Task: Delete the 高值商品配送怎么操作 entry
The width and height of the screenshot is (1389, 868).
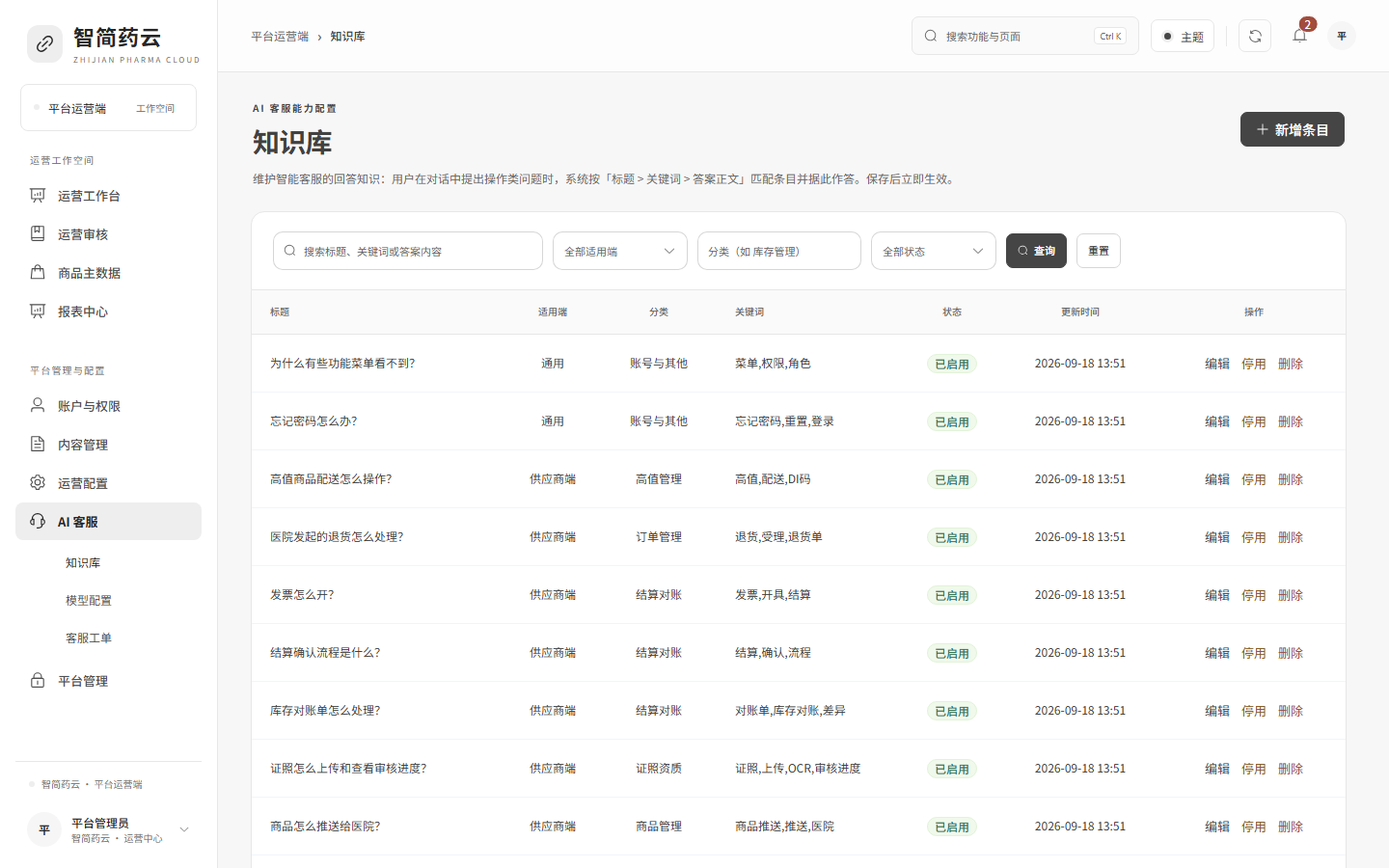Action: 1291,479
